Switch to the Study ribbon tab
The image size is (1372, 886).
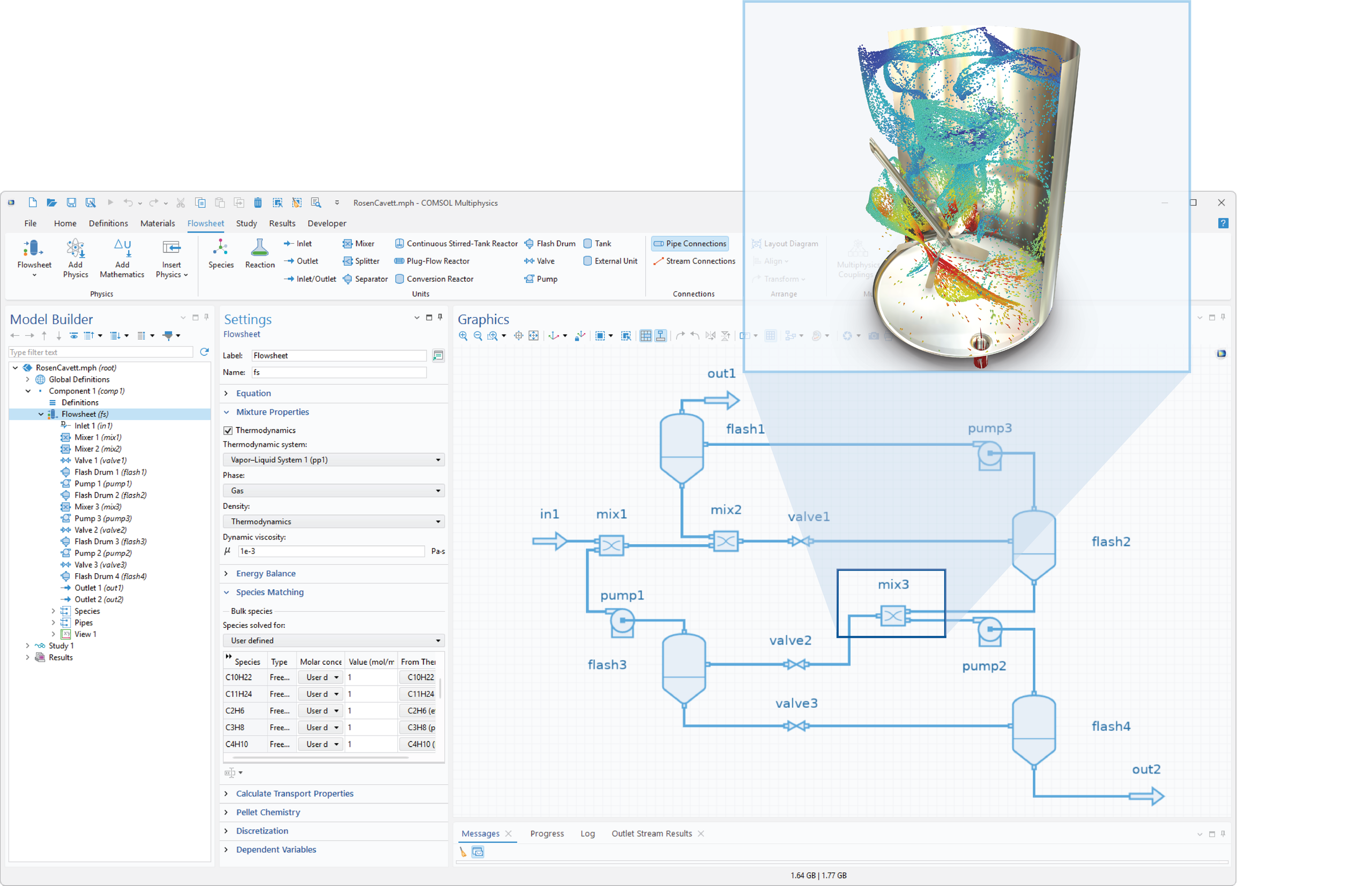click(247, 223)
